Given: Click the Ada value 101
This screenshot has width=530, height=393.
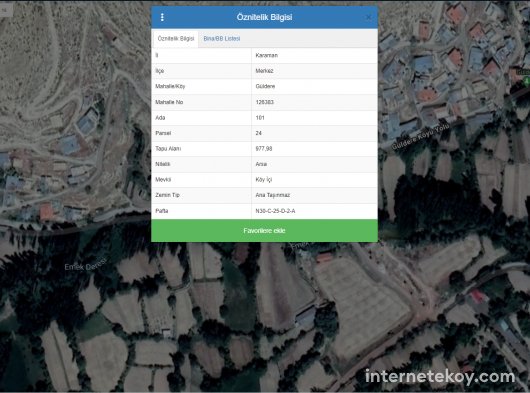Looking at the screenshot, I should coord(260,118).
